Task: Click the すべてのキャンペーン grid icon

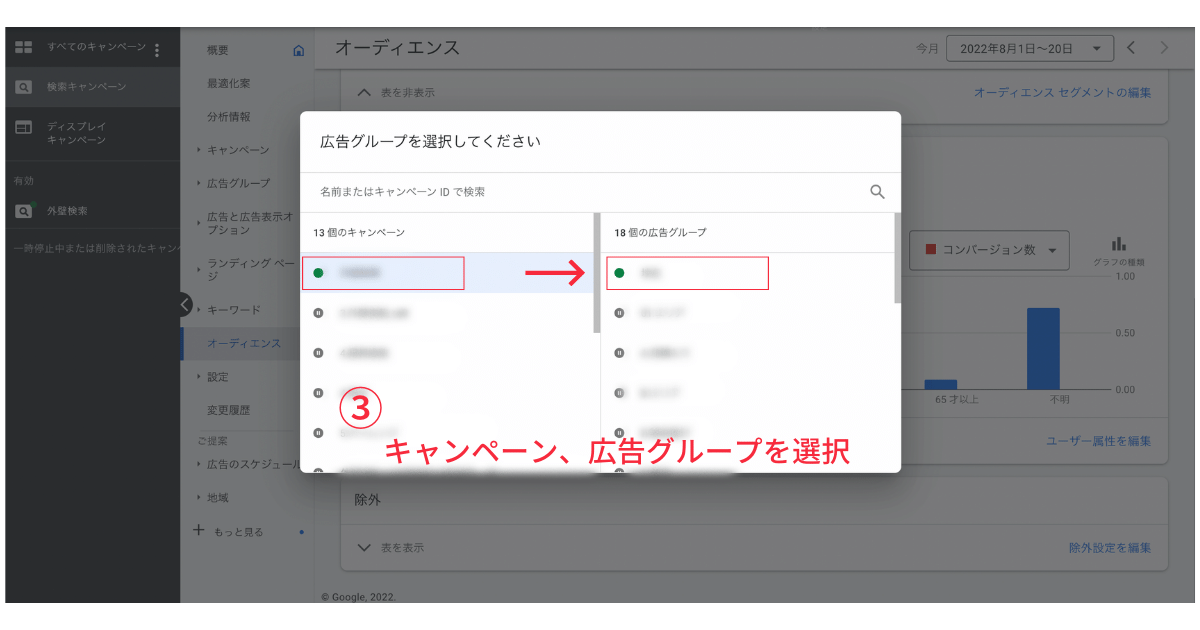Action: pos(23,48)
